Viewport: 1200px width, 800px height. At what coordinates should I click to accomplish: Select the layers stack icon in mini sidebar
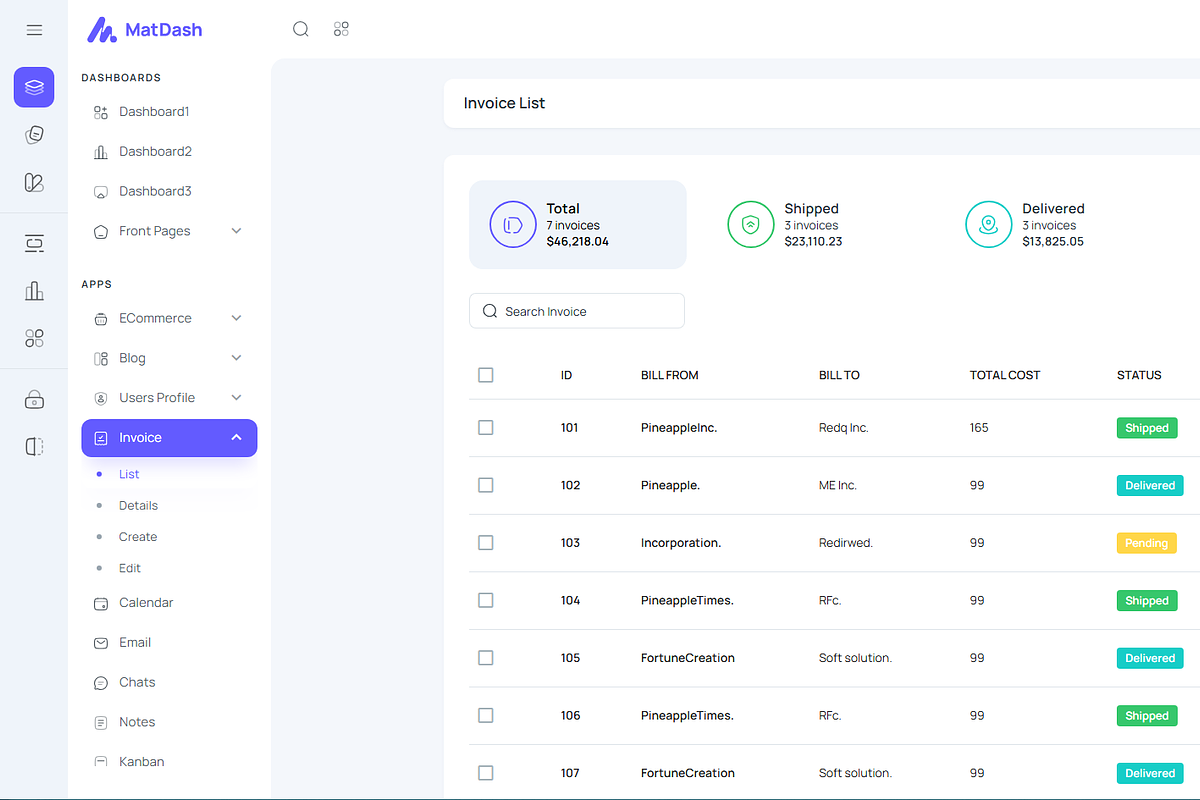(34, 87)
